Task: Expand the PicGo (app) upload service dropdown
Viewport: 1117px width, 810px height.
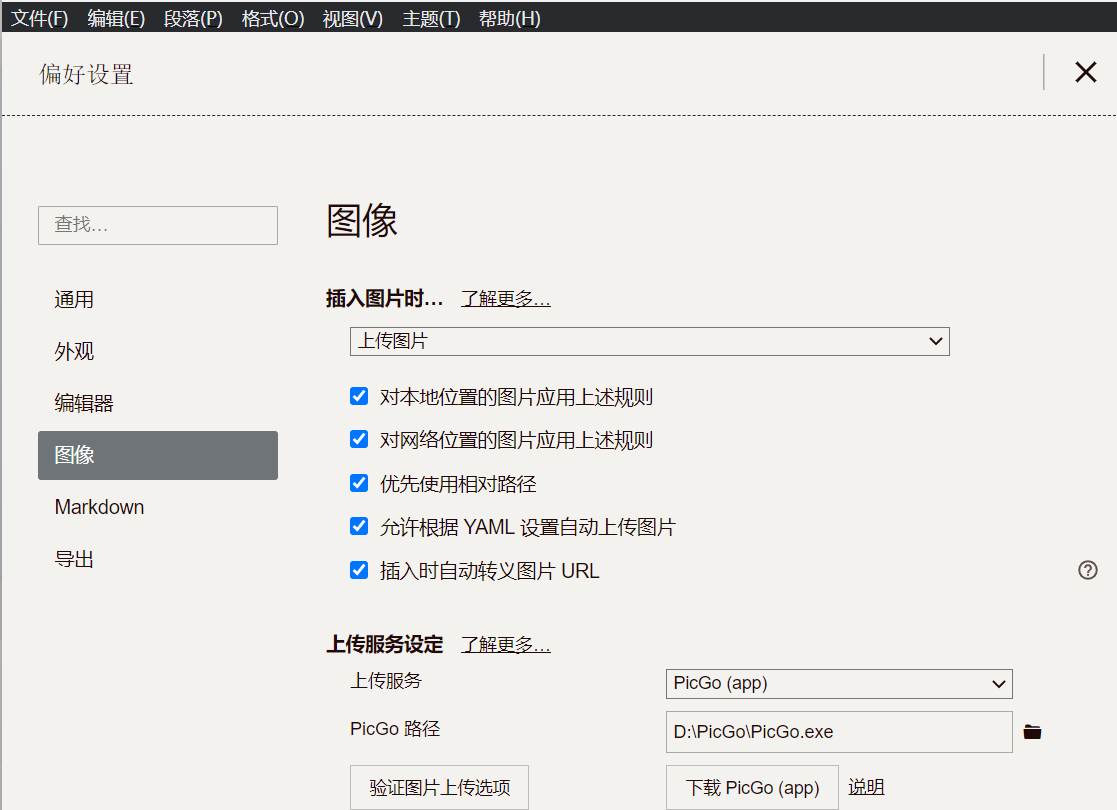Action: coord(838,684)
